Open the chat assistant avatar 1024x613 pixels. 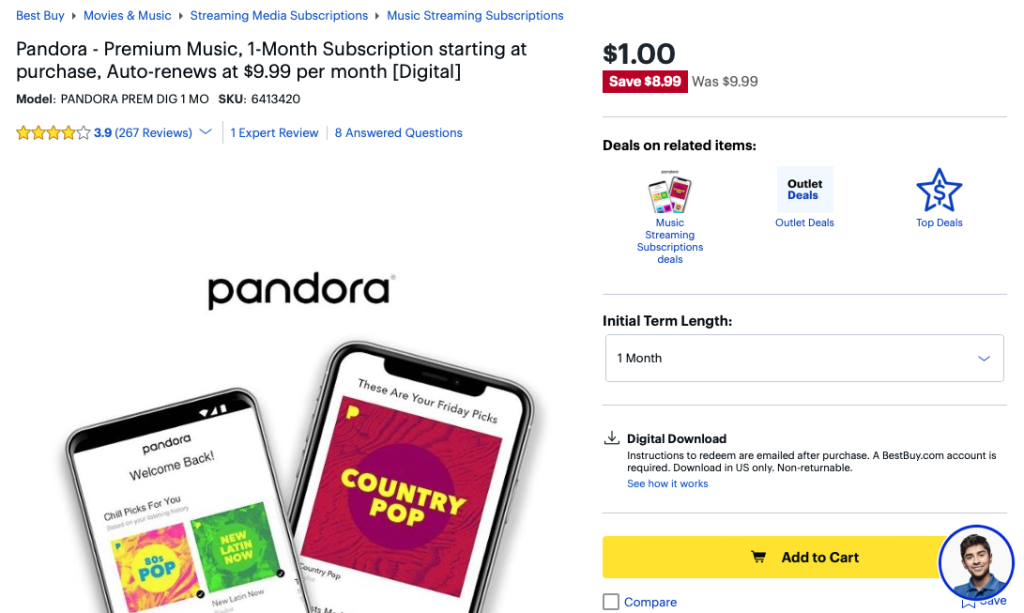(976, 562)
